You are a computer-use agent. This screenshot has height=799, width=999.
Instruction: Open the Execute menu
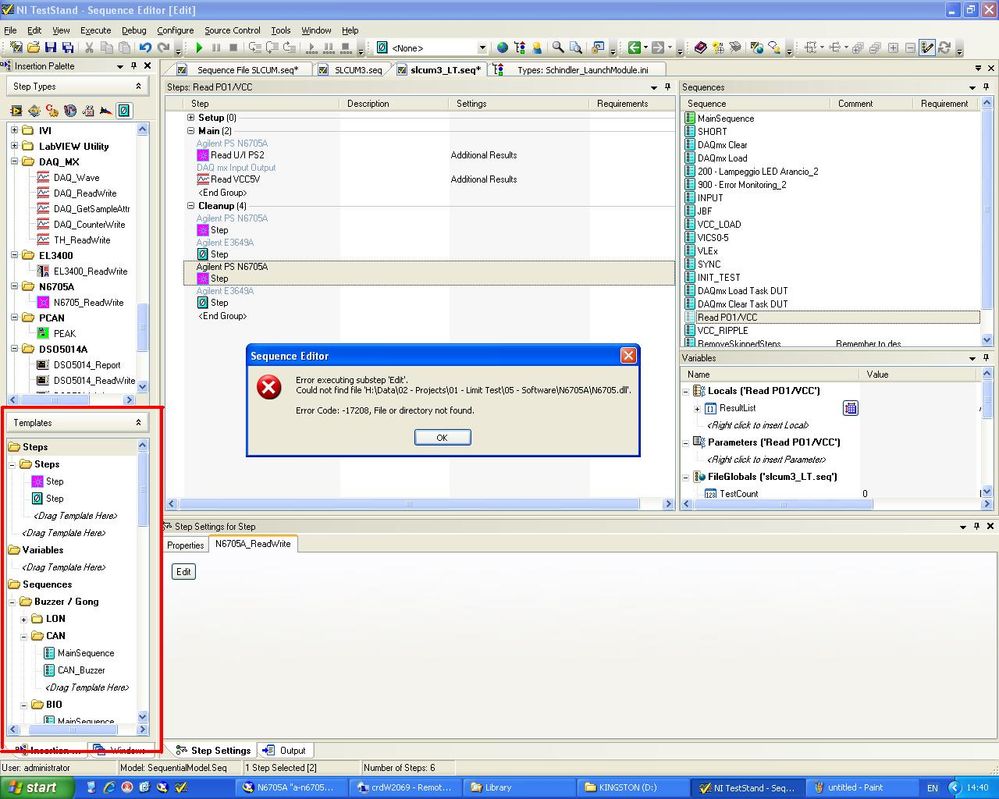[96, 30]
